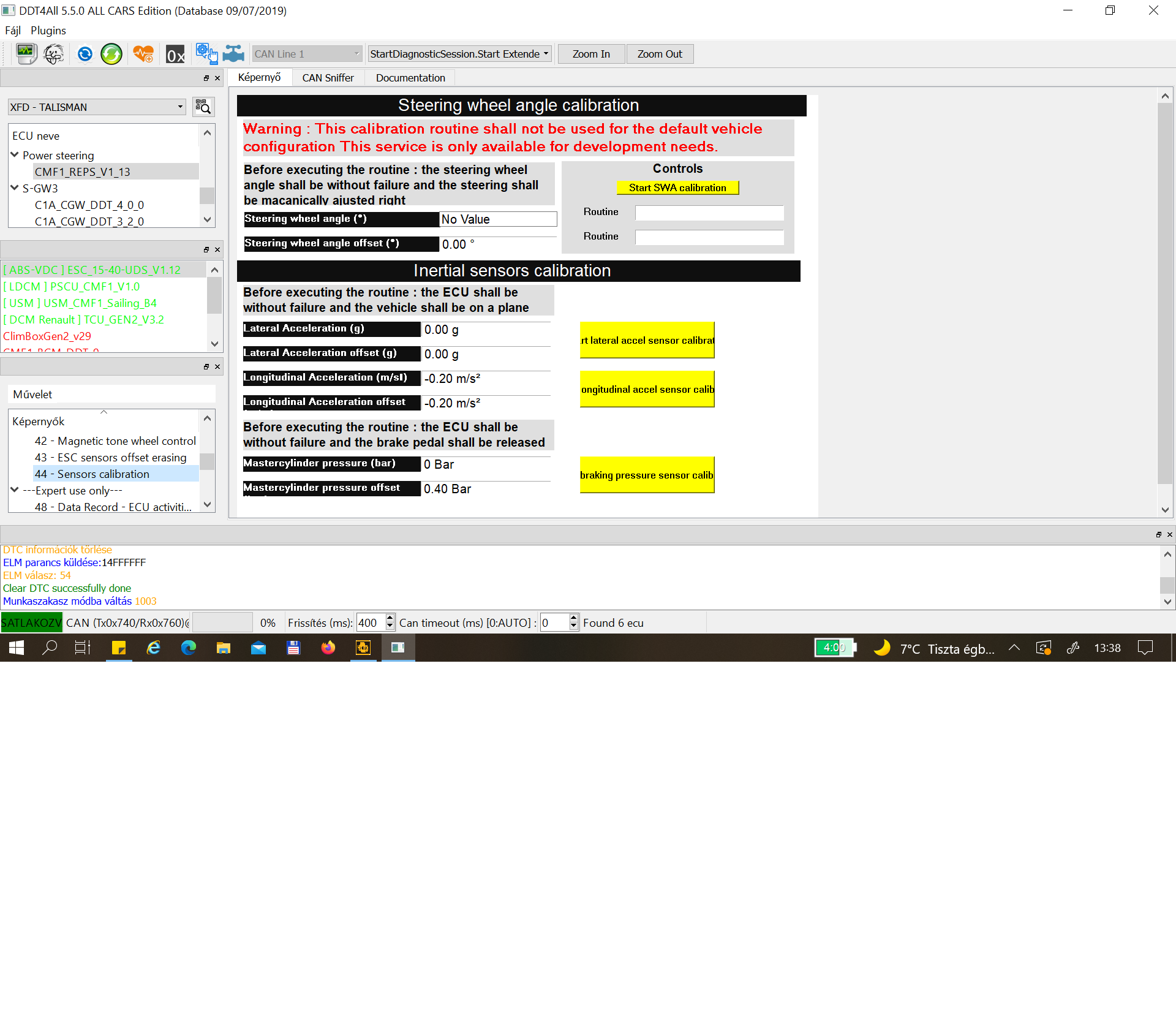This screenshot has width=1176, height=1014.
Task: Click the blue reload gears toolbar icon
Action: coord(85,53)
